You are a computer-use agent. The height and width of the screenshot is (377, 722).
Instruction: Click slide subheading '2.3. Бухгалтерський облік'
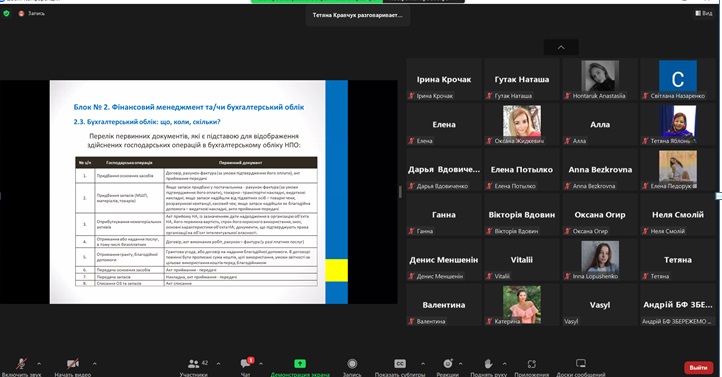147,122
